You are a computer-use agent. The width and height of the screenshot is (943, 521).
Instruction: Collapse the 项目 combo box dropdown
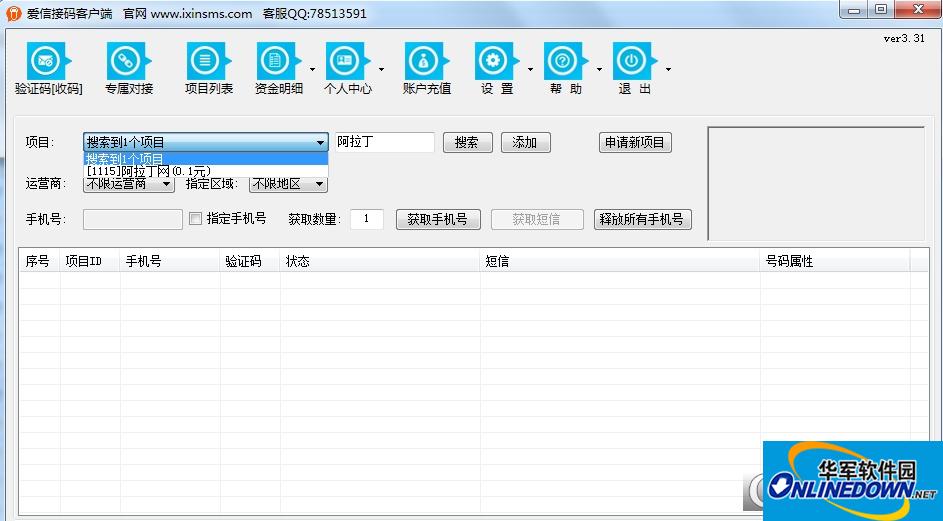(x=321, y=143)
